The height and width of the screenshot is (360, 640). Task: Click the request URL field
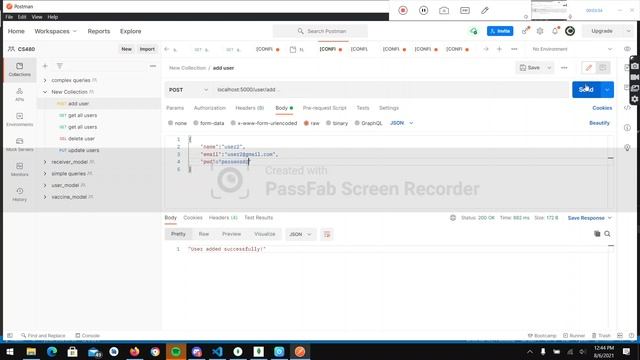[x=391, y=90]
